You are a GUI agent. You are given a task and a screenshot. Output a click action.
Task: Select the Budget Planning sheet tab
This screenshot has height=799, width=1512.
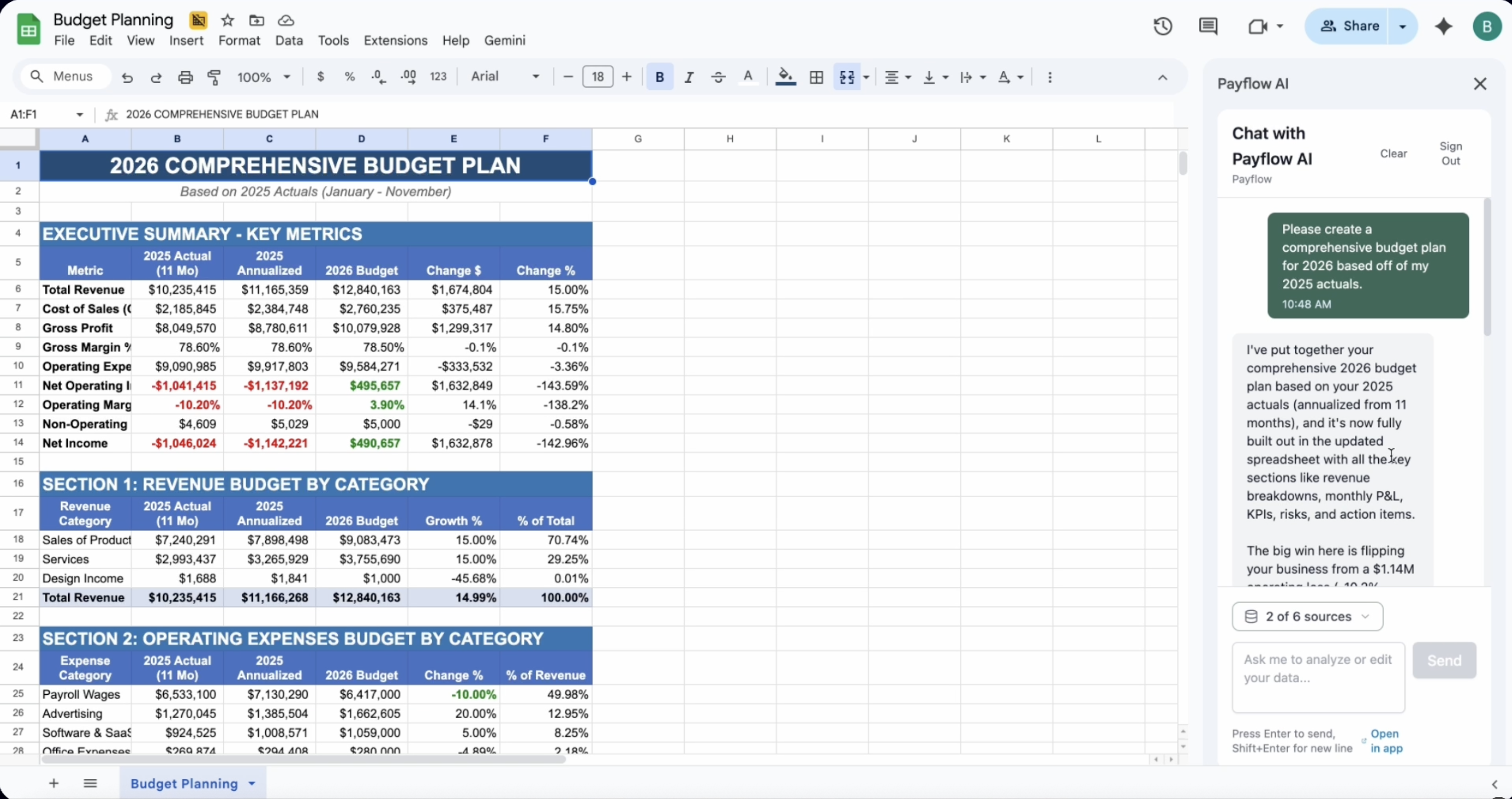click(x=184, y=783)
